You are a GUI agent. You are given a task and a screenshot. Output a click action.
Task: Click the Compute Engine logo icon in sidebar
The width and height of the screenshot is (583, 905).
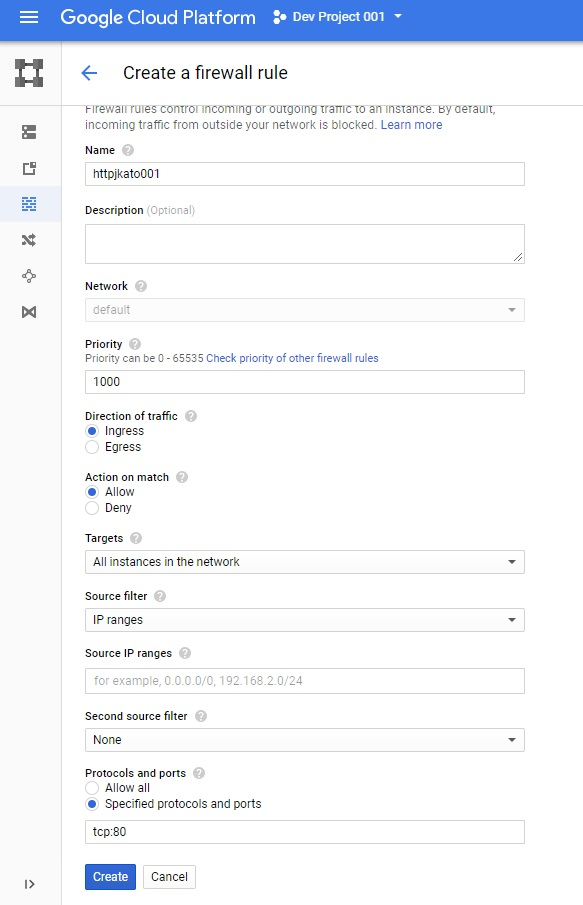click(30, 72)
